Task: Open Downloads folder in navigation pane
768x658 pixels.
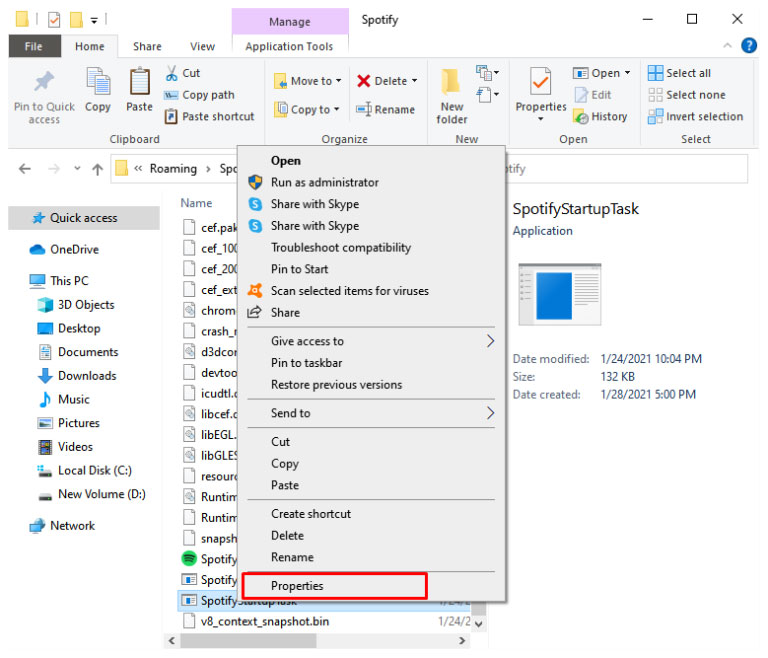Action: (x=87, y=376)
